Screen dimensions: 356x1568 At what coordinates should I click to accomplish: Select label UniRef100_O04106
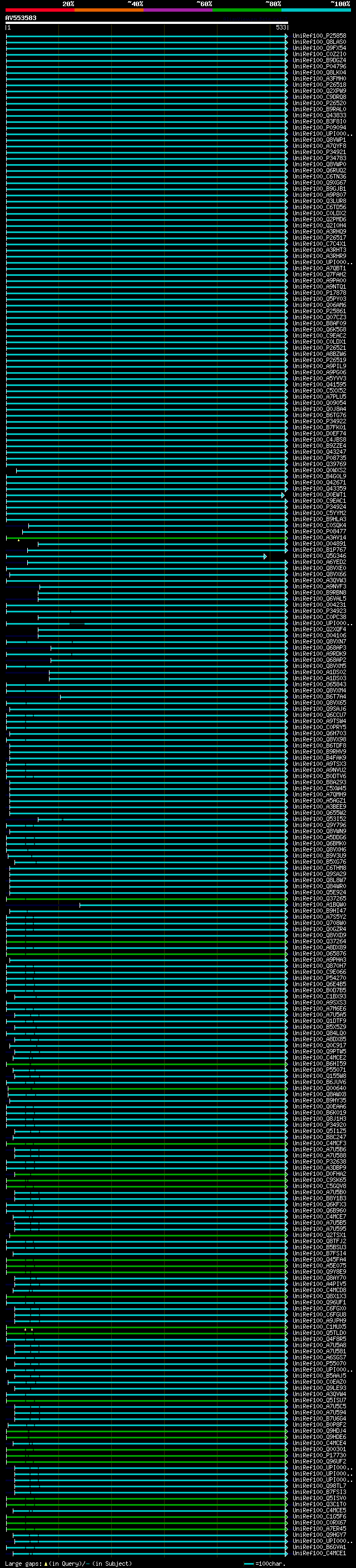pyautogui.click(x=319, y=635)
